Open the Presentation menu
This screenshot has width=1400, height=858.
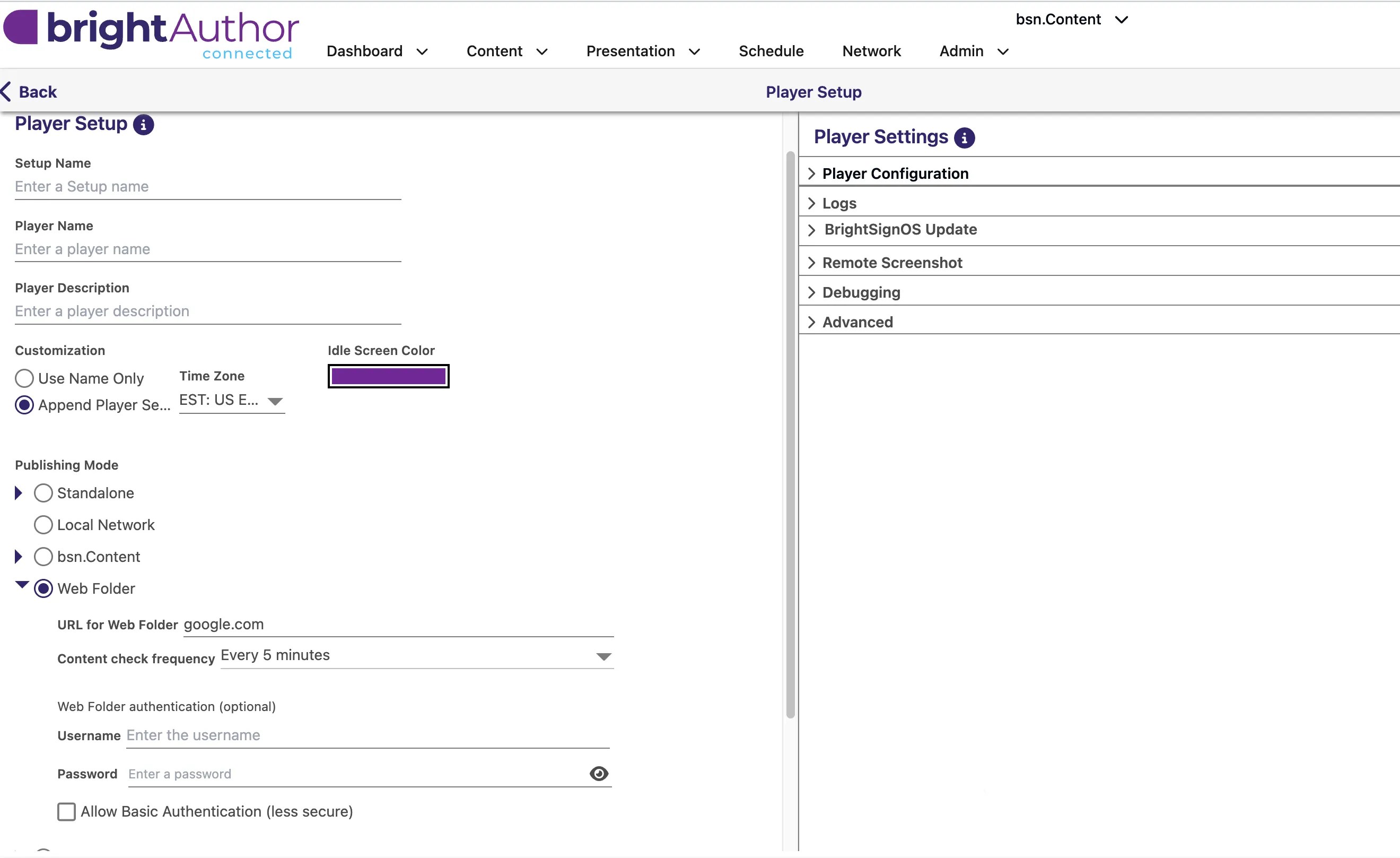[x=643, y=51]
